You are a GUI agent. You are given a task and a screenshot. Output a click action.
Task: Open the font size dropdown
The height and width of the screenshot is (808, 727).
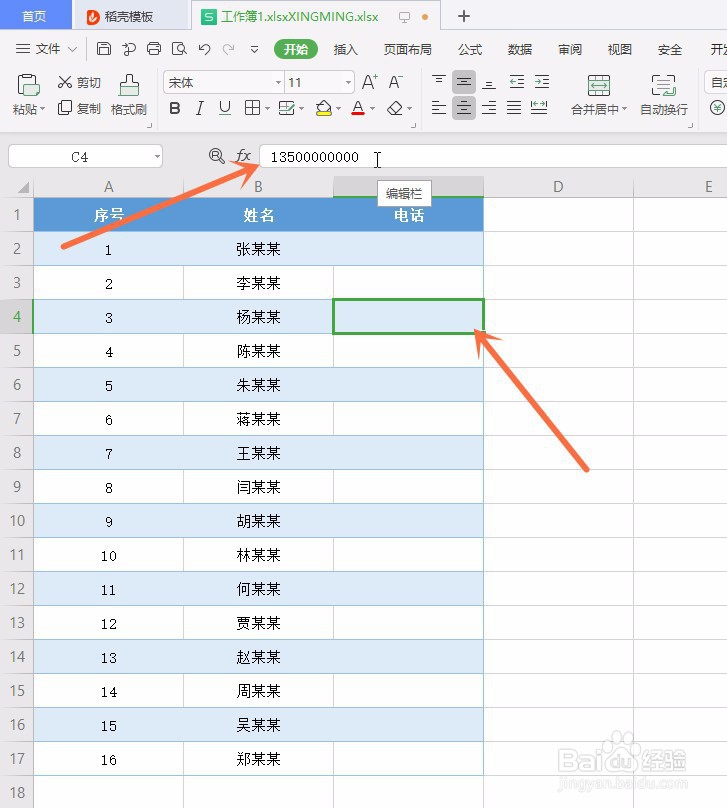348,82
